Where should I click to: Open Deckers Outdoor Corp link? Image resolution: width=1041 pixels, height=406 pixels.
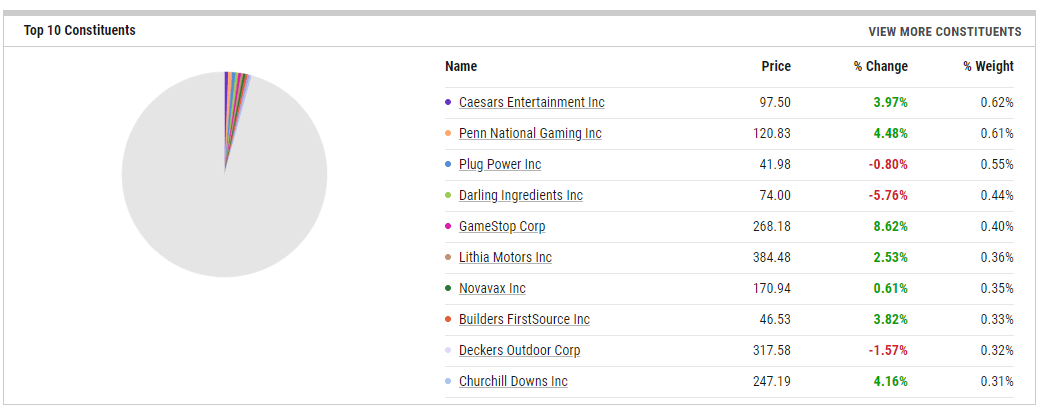coord(519,350)
